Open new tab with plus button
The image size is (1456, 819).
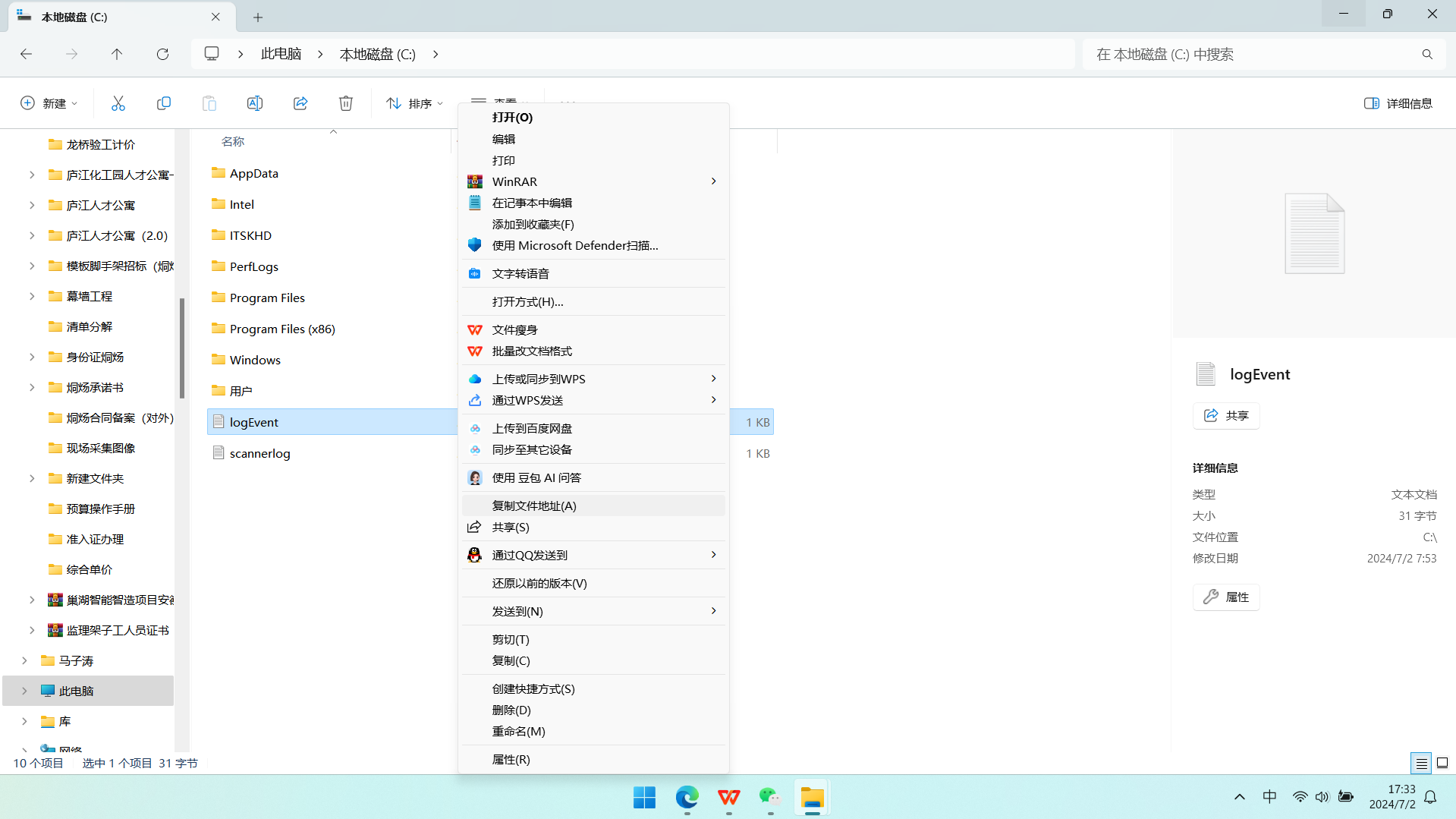coord(258,17)
